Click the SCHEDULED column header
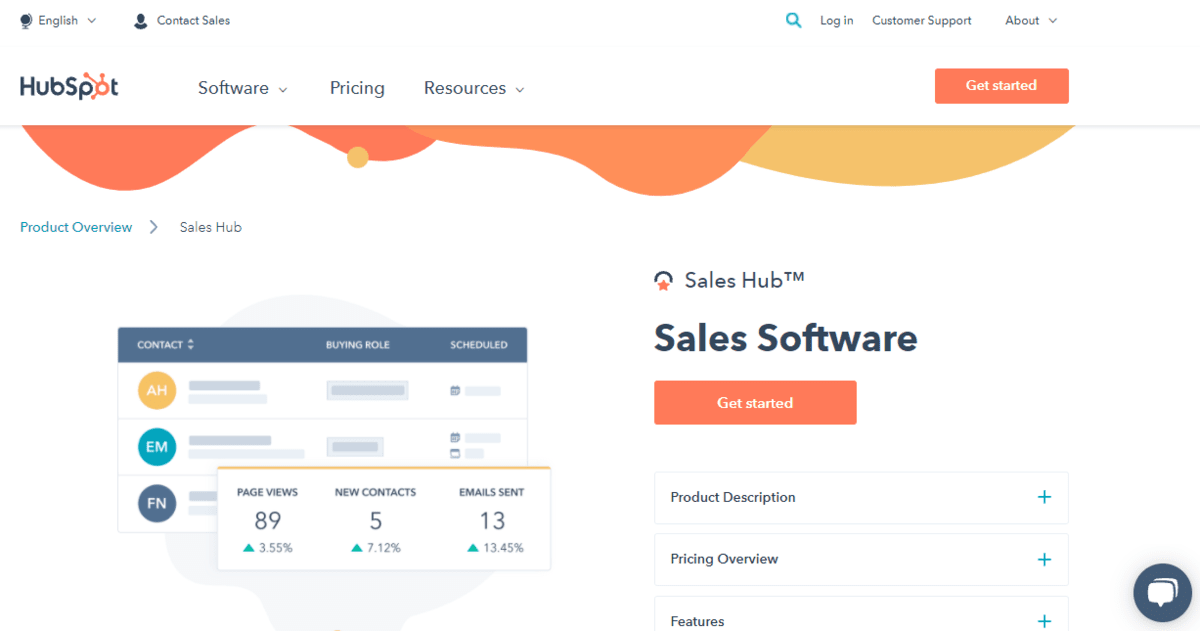 479,345
